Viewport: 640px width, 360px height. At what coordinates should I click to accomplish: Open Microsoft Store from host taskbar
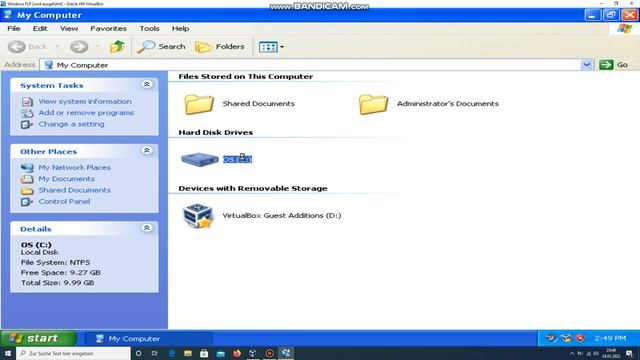(x=204, y=353)
